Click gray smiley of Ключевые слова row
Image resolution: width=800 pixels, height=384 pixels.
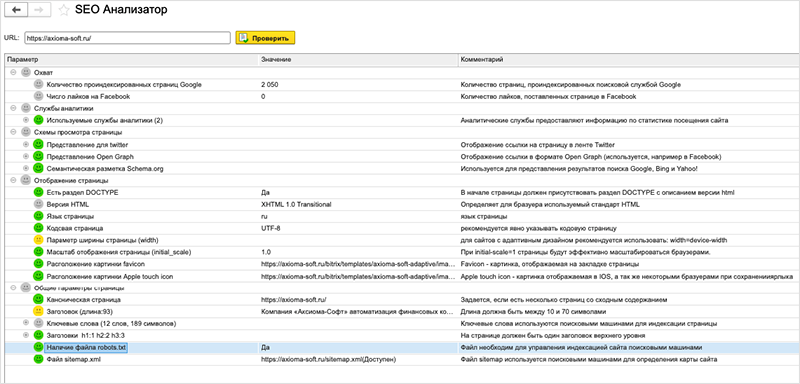click(x=38, y=323)
